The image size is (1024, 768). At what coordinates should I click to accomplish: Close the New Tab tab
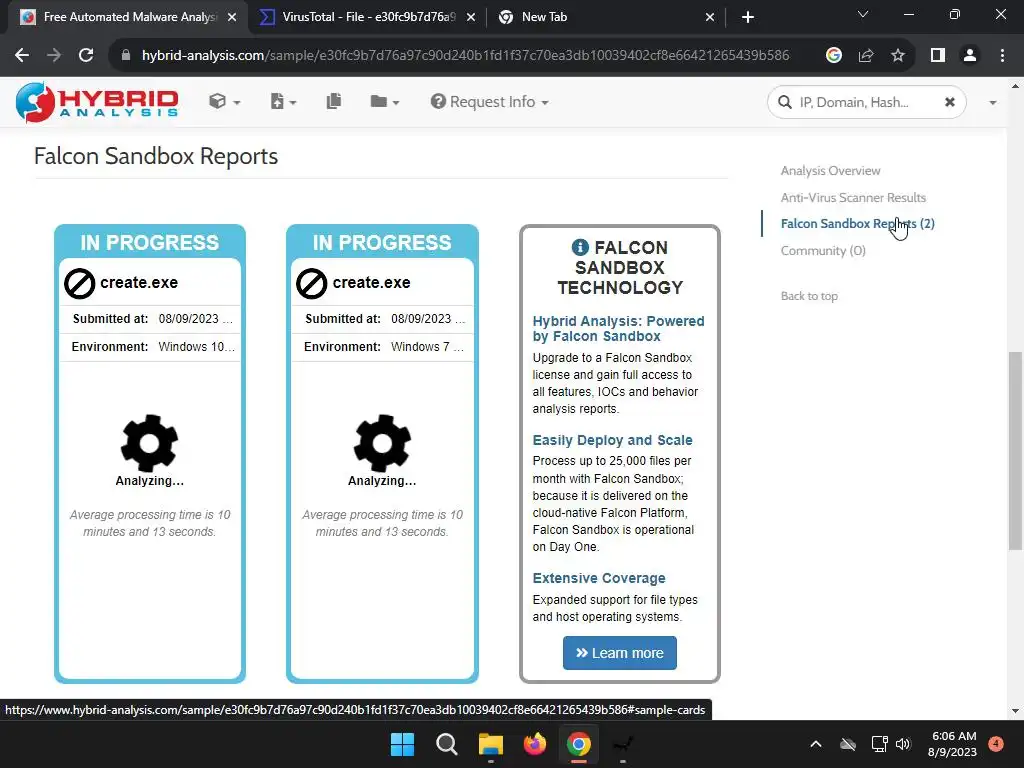(x=710, y=18)
